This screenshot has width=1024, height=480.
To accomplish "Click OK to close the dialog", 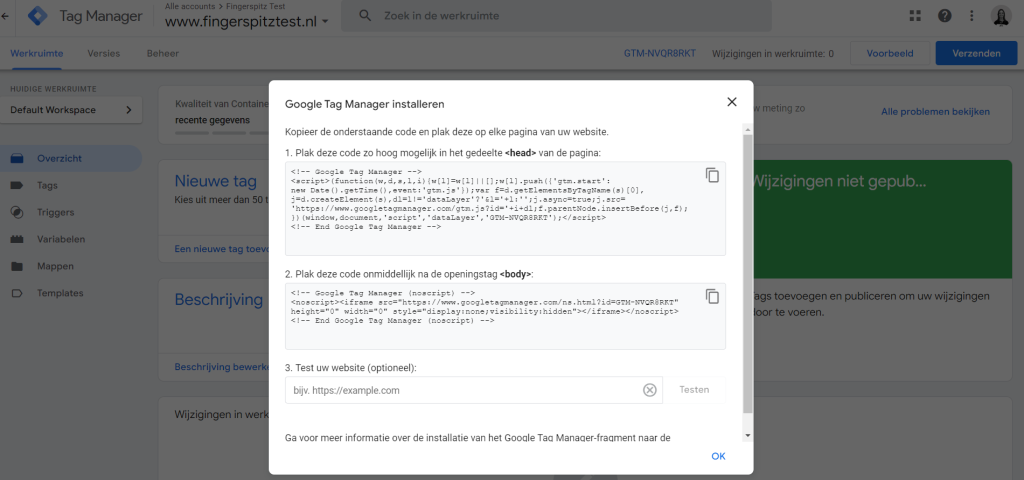I will pos(718,456).
